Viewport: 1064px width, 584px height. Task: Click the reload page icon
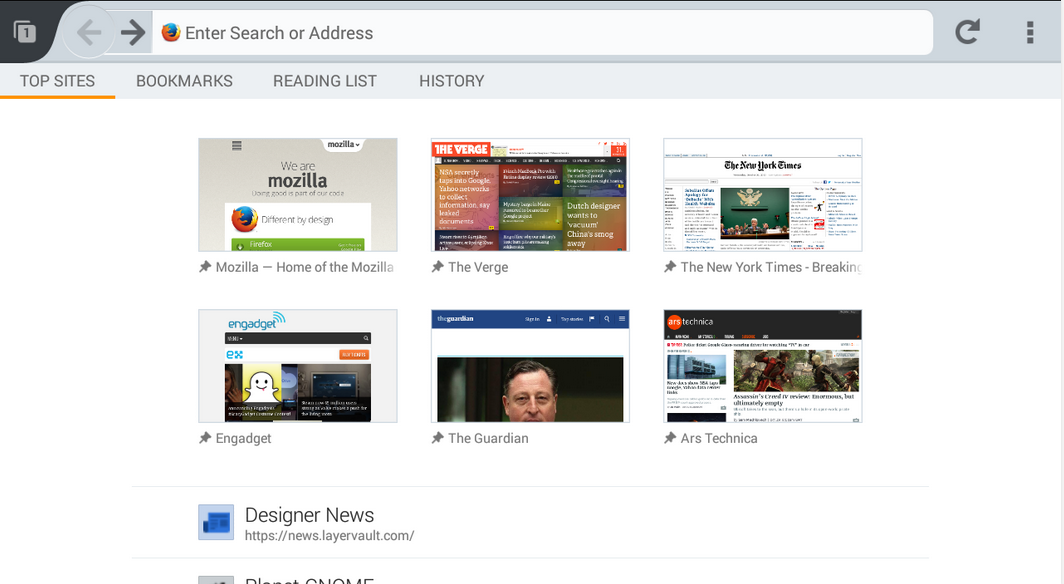(x=967, y=32)
